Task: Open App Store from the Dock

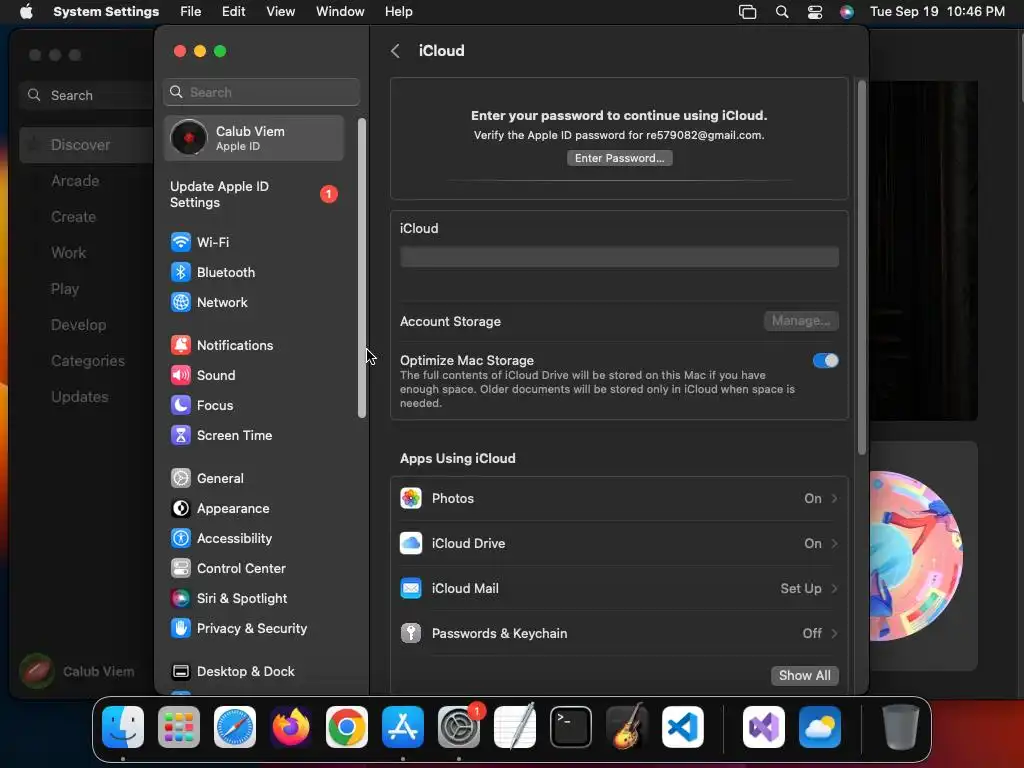Action: coord(403,727)
